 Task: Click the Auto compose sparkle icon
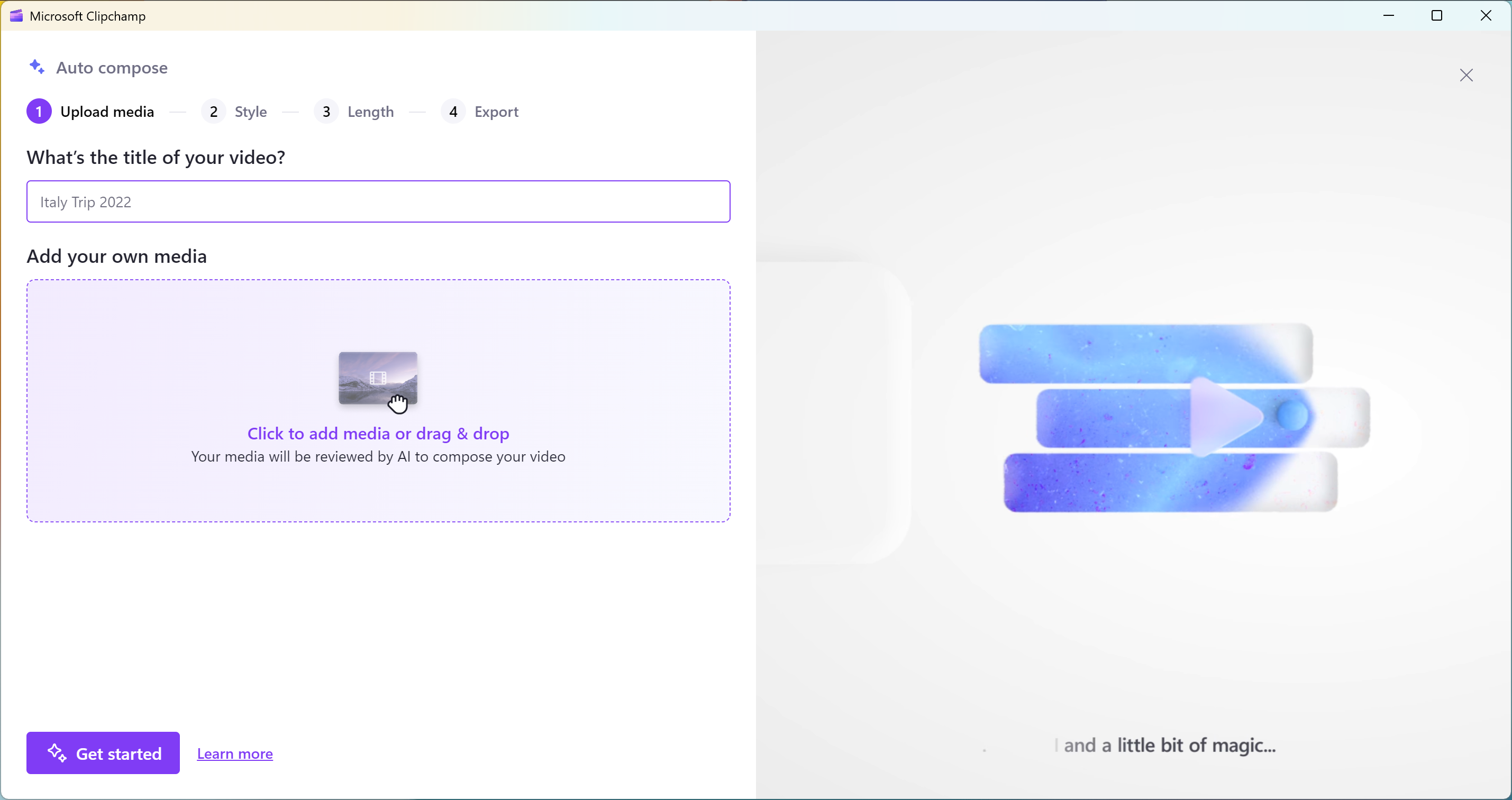pos(37,68)
